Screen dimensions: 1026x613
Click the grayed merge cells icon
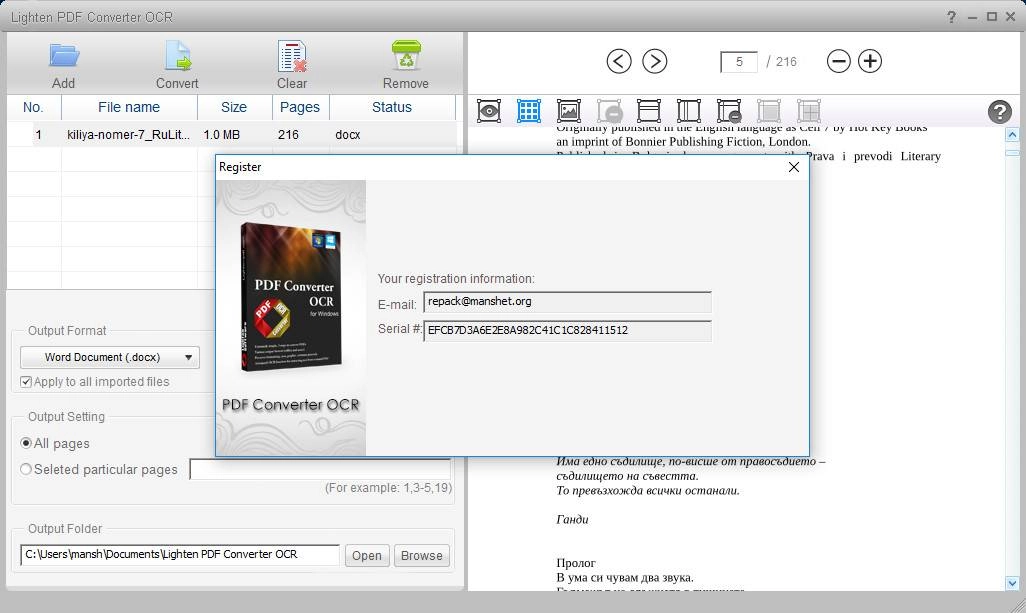coord(769,111)
